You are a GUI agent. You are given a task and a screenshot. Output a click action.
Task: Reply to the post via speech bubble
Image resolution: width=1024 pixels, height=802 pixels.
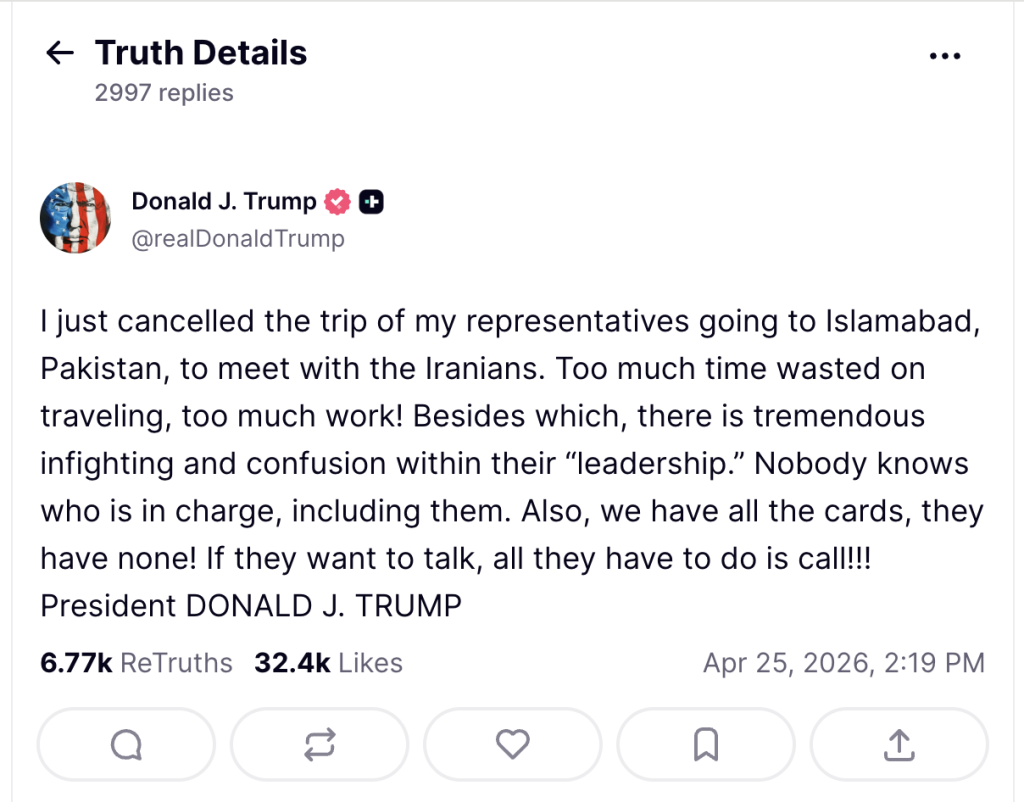[126, 744]
